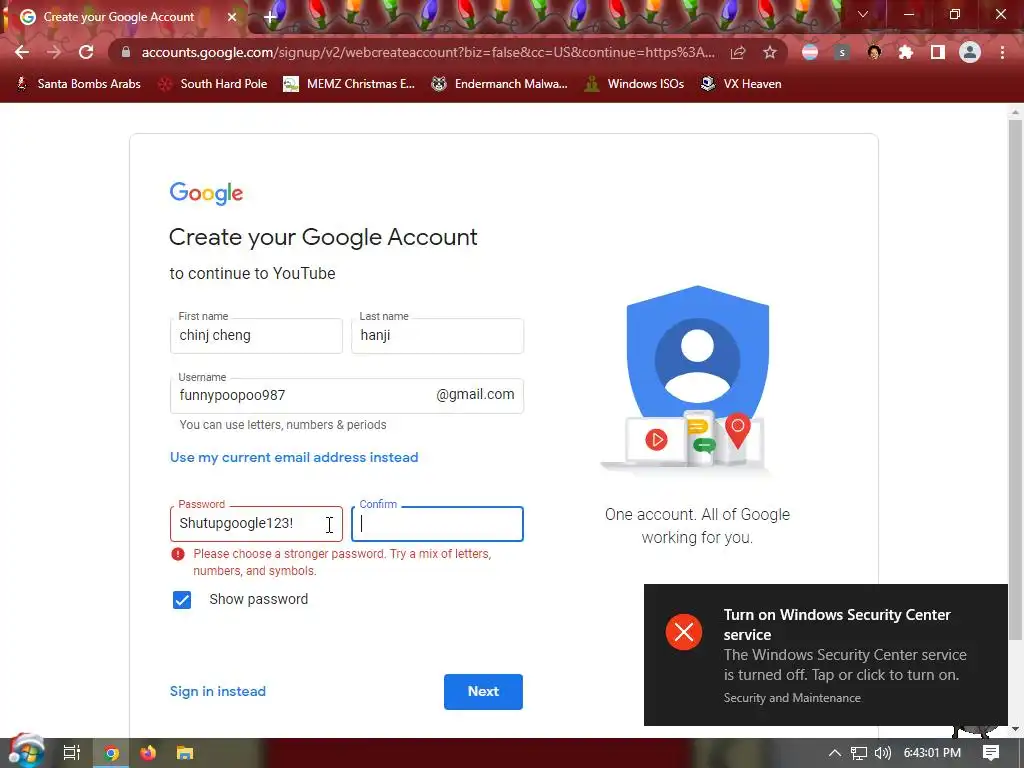Click the Confirm password field
Screen dimensions: 1024x768
point(438,524)
